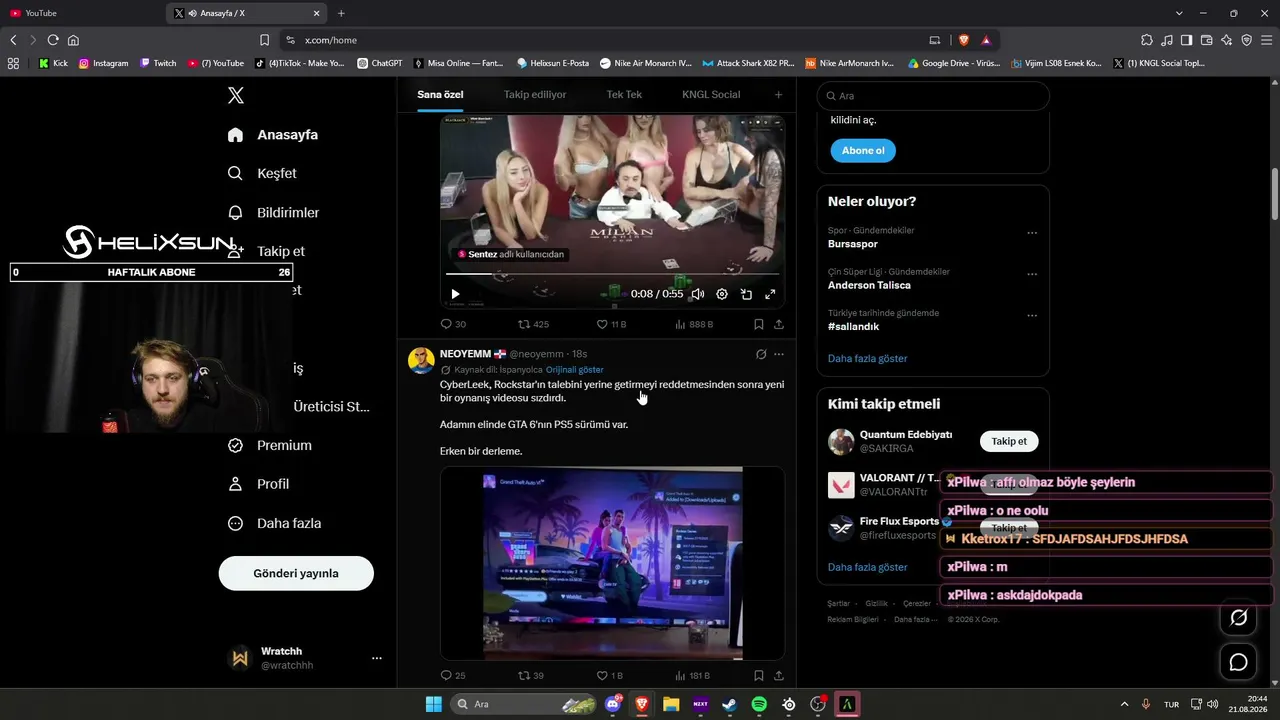1280x720 pixels.
Task: Mute the video with the speaker icon
Action: [697, 294]
